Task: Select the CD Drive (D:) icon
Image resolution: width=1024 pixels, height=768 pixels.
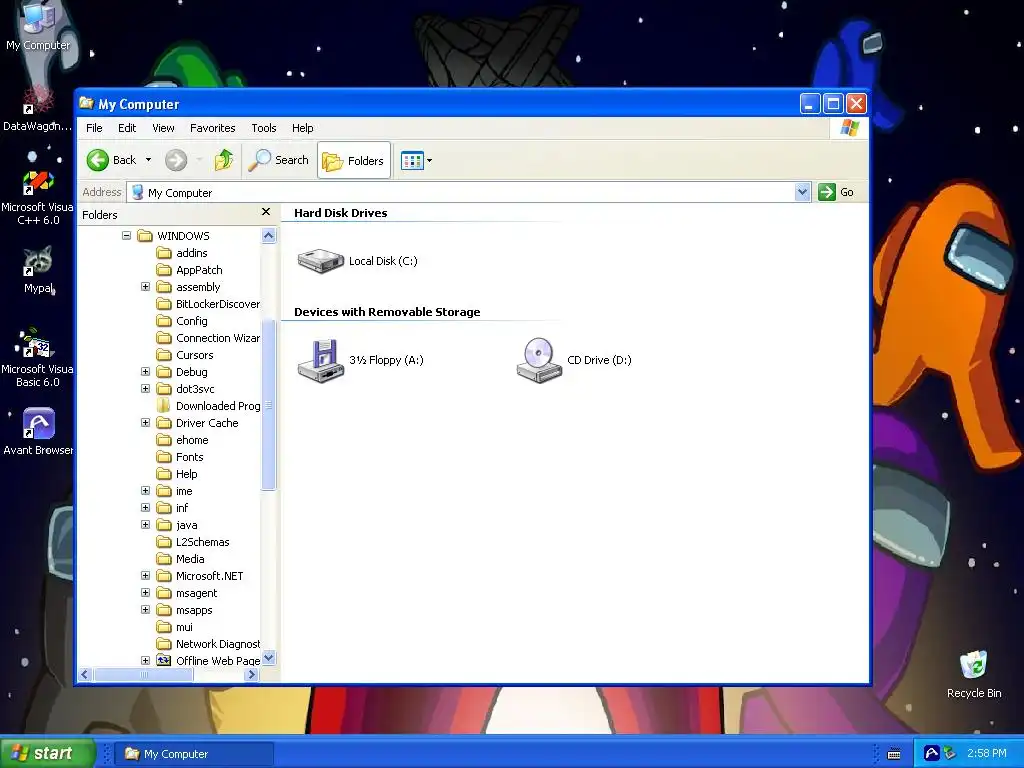Action: pyautogui.click(x=539, y=360)
